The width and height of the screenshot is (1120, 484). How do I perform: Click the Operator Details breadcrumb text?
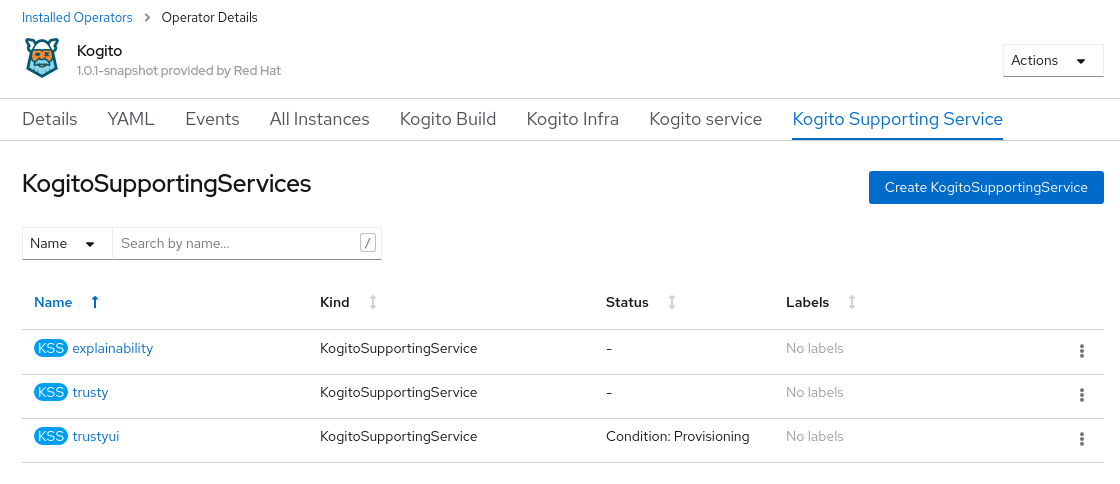click(209, 17)
